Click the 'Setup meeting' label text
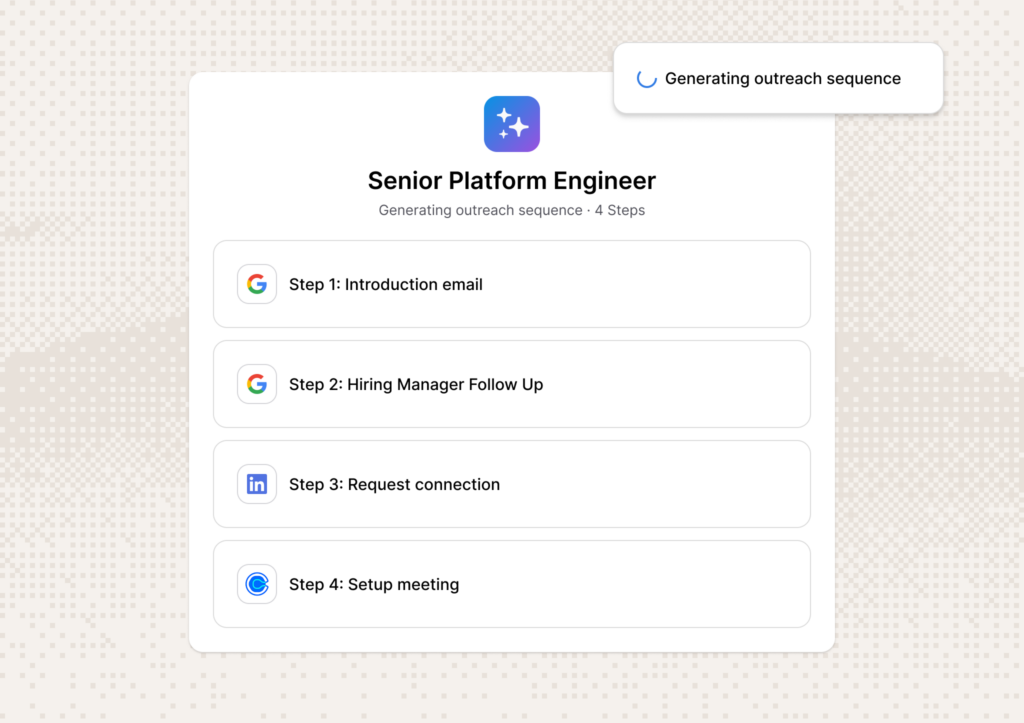The height and width of the screenshot is (723, 1024). pyautogui.click(x=403, y=585)
